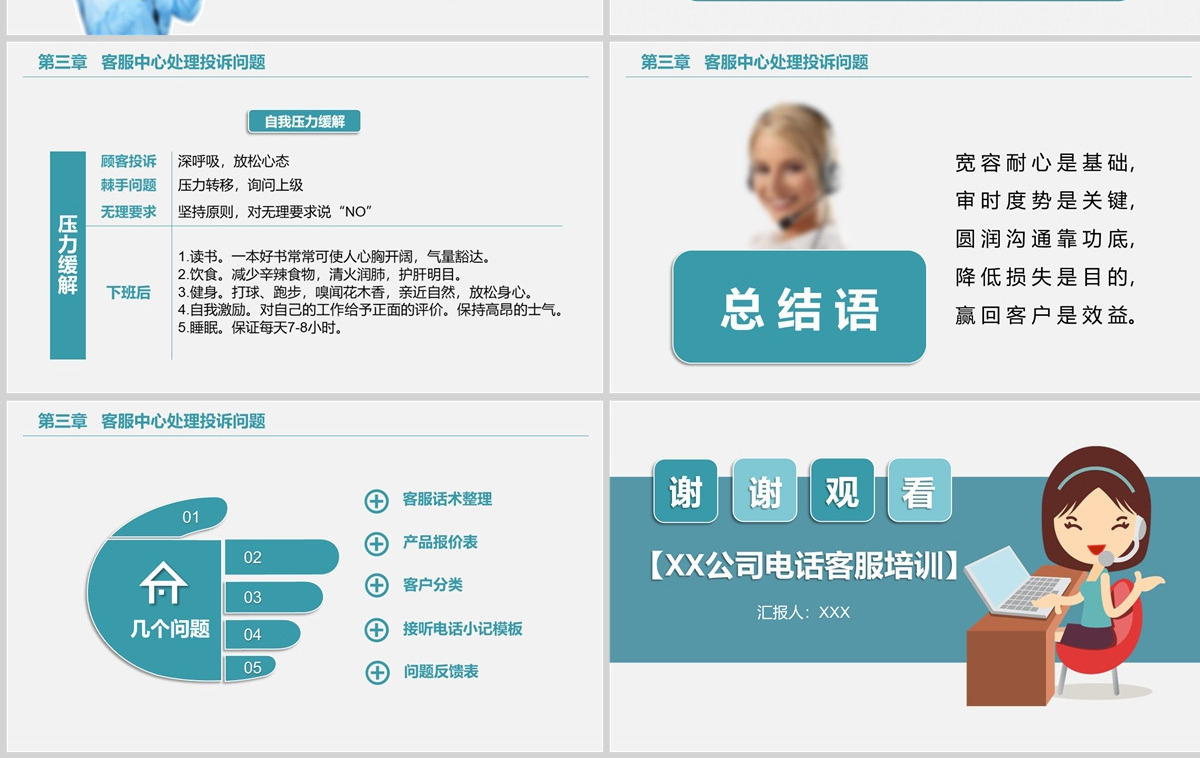The width and height of the screenshot is (1200, 758).
Task: Click text 压力转移，询问上级
Action: point(241,185)
